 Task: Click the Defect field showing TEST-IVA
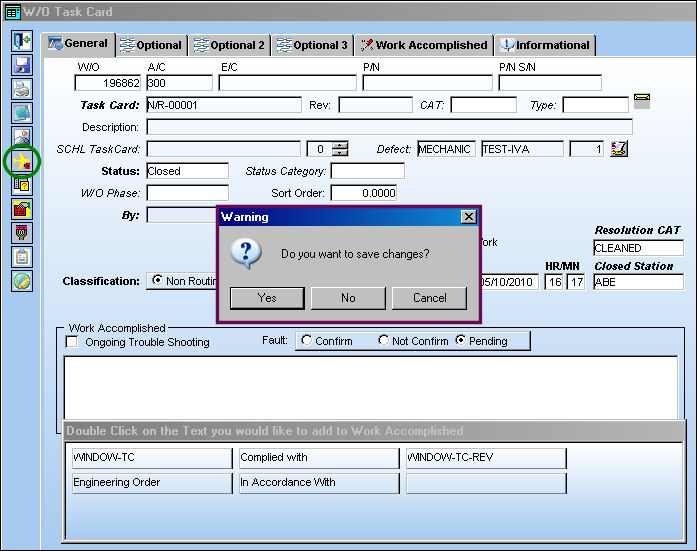[522, 149]
